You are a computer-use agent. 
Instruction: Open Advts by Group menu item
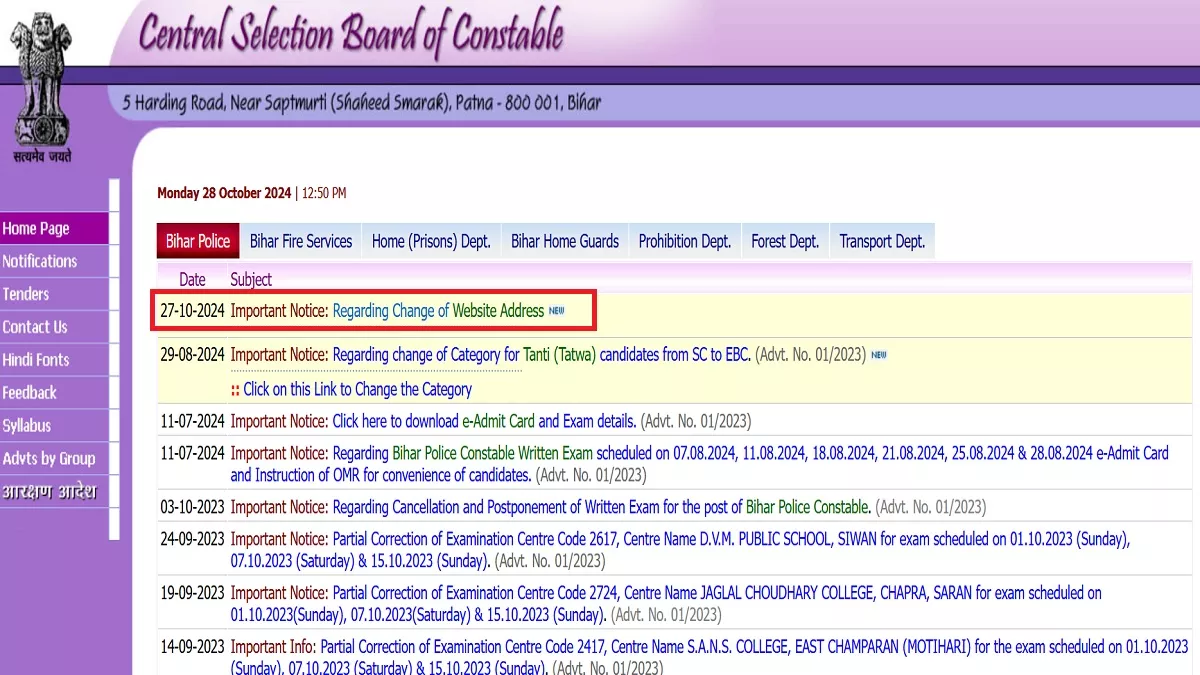(49, 459)
